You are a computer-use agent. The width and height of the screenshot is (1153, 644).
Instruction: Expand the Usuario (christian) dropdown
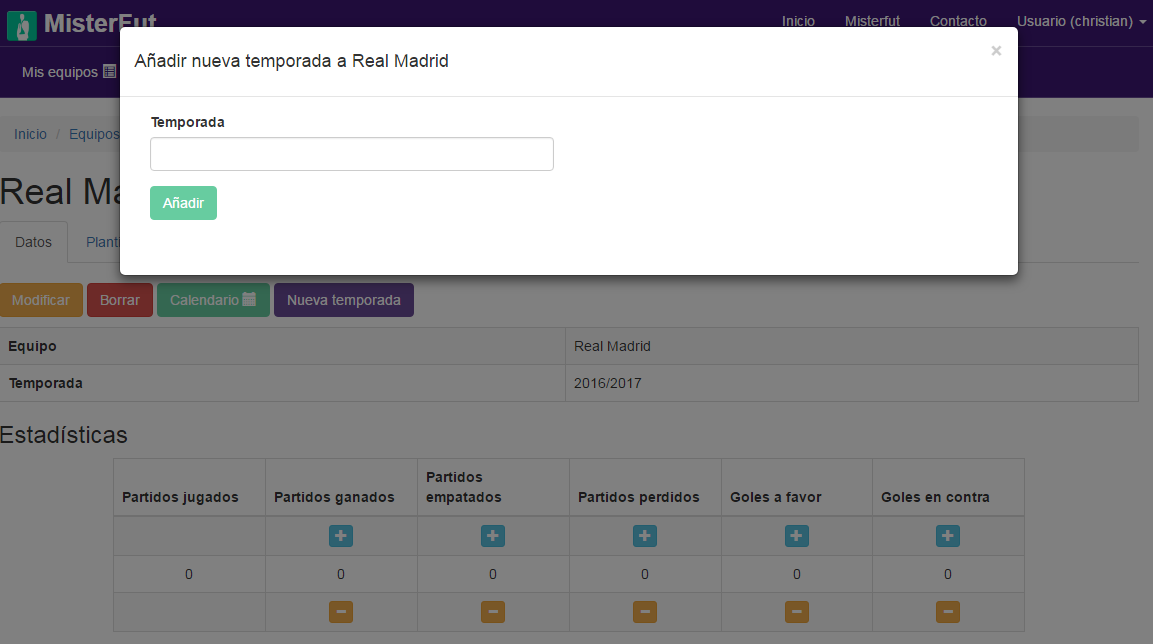(1081, 21)
